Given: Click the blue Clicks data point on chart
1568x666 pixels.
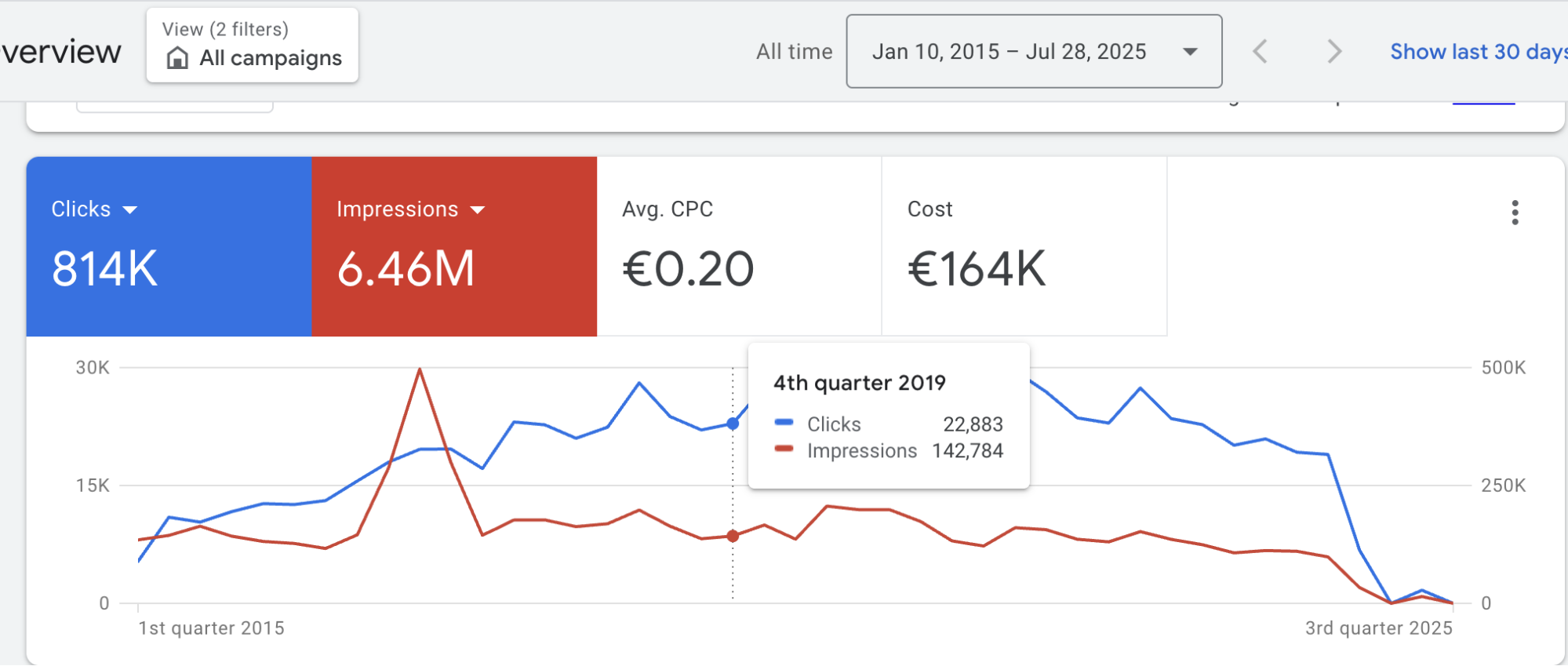Looking at the screenshot, I should click(733, 424).
